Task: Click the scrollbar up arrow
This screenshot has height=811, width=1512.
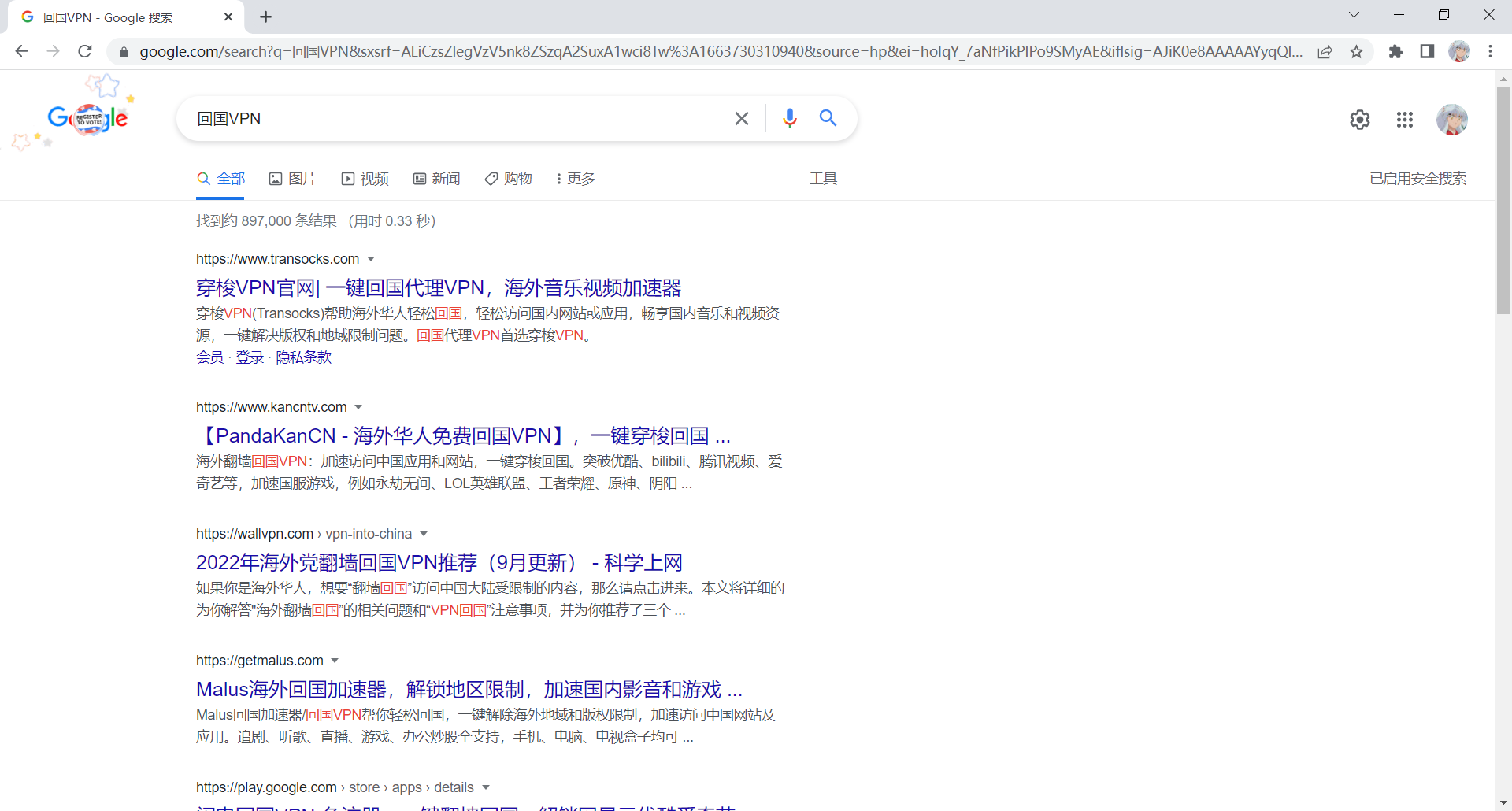Action: pyautogui.click(x=1503, y=79)
